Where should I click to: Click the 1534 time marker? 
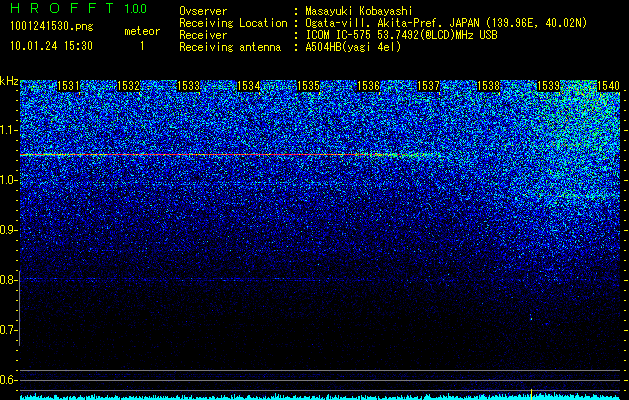pyautogui.click(x=248, y=86)
